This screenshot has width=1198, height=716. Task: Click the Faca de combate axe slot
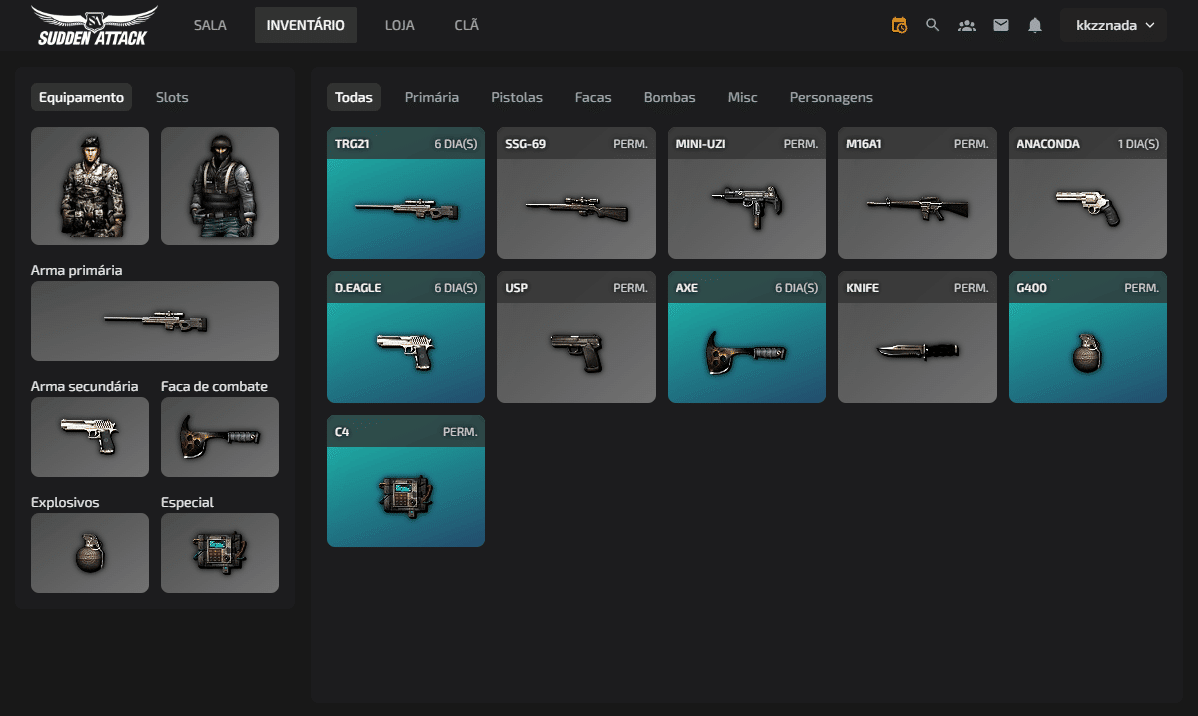pos(219,437)
